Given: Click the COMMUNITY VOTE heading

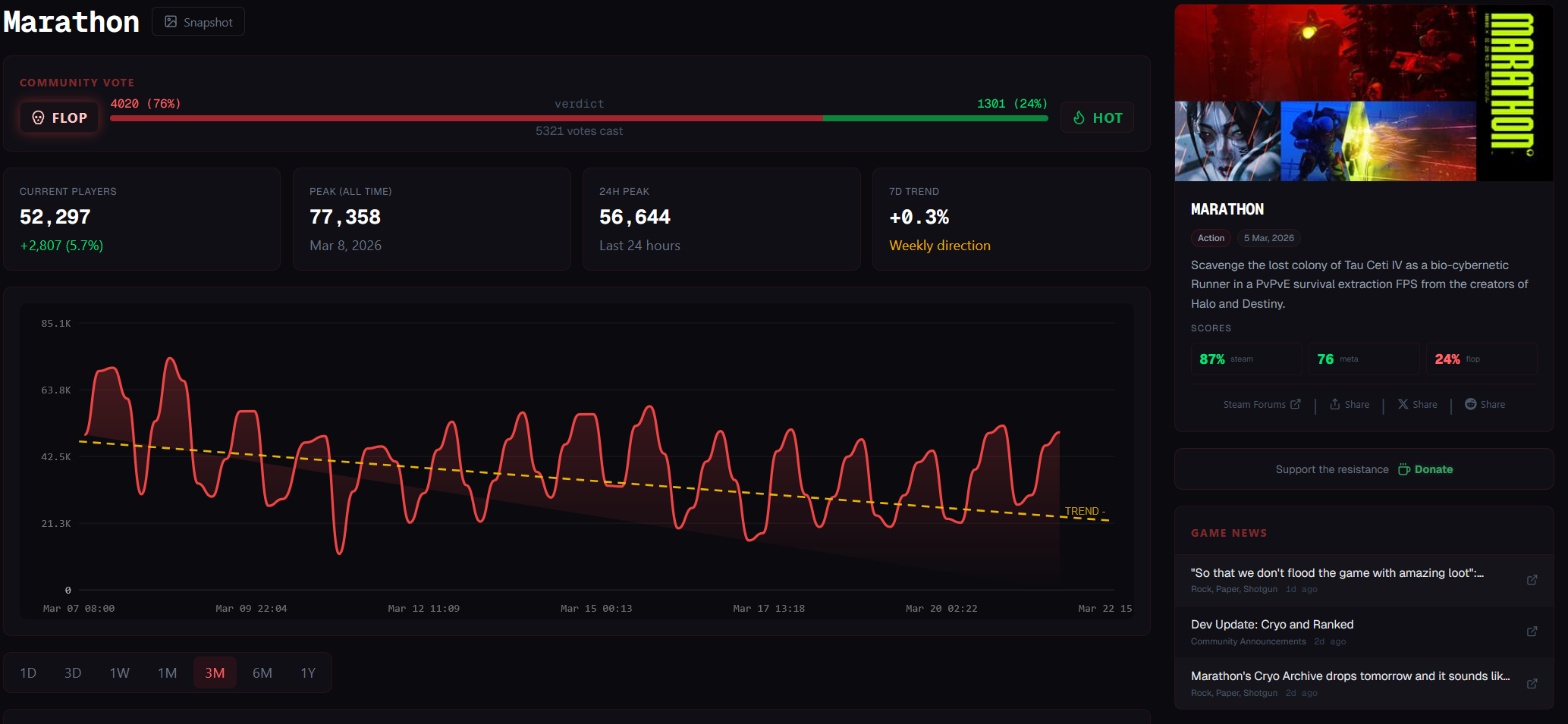Looking at the screenshot, I should coord(77,83).
